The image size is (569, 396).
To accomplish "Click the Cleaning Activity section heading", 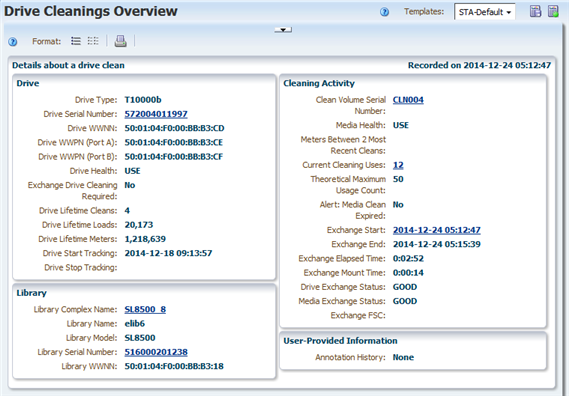I will coord(319,83).
